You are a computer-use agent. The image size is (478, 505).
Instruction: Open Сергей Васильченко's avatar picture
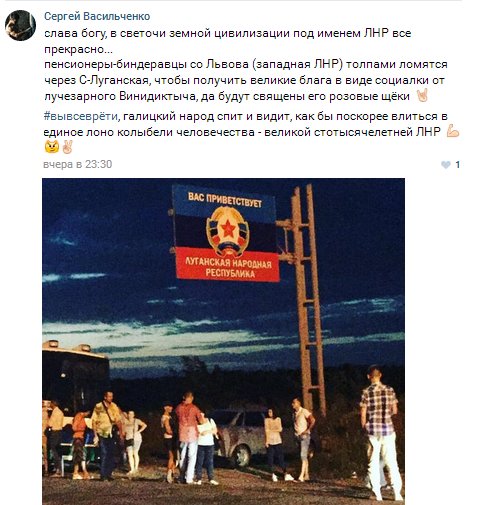tap(20, 26)
